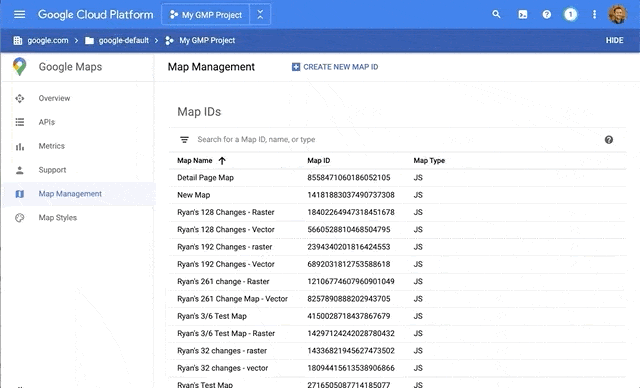
Task: Expand project picker arrows button
Action: tap(260, 15)
